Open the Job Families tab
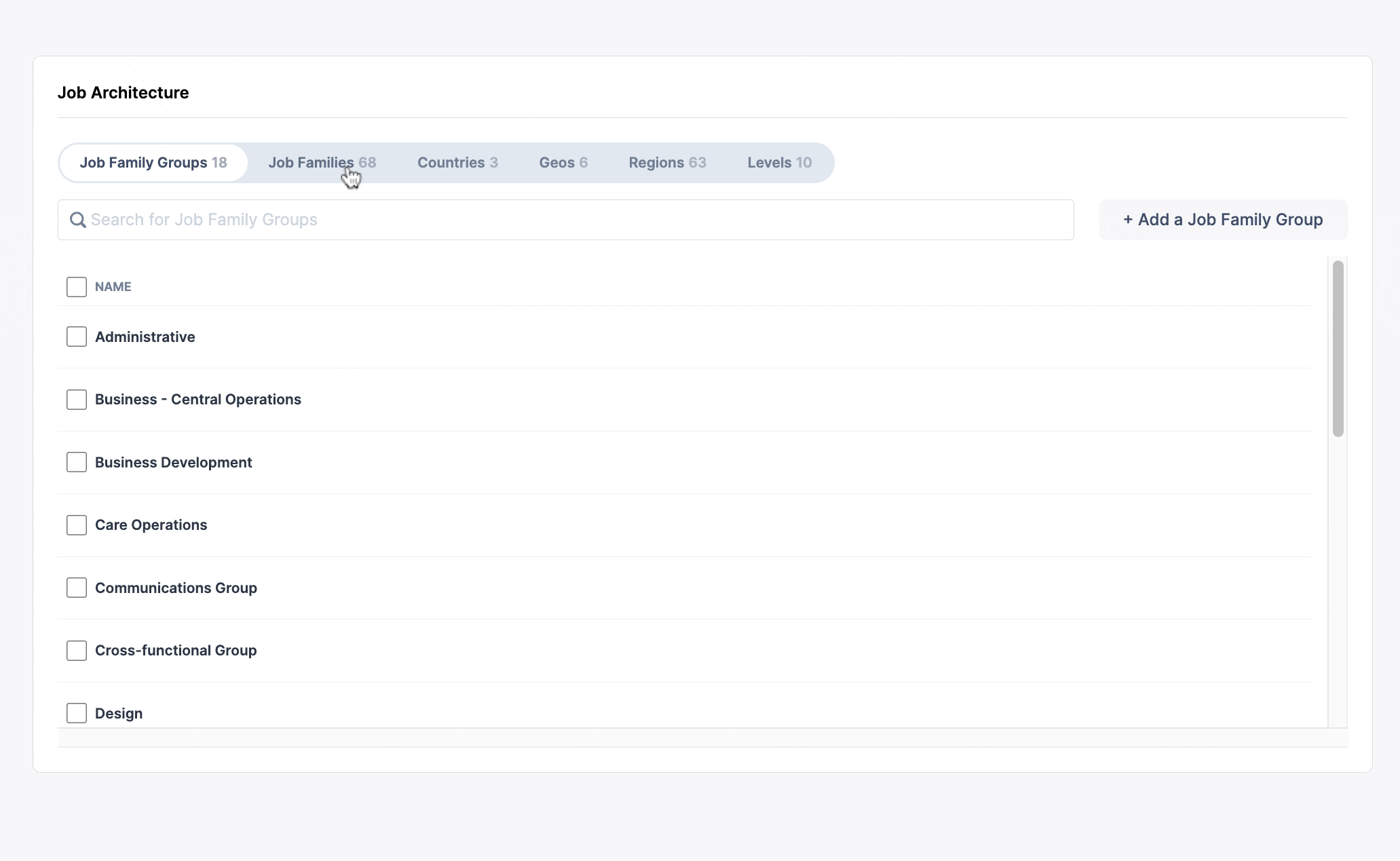The height and width of the screenshot is (861, 1400). (322, 163)
